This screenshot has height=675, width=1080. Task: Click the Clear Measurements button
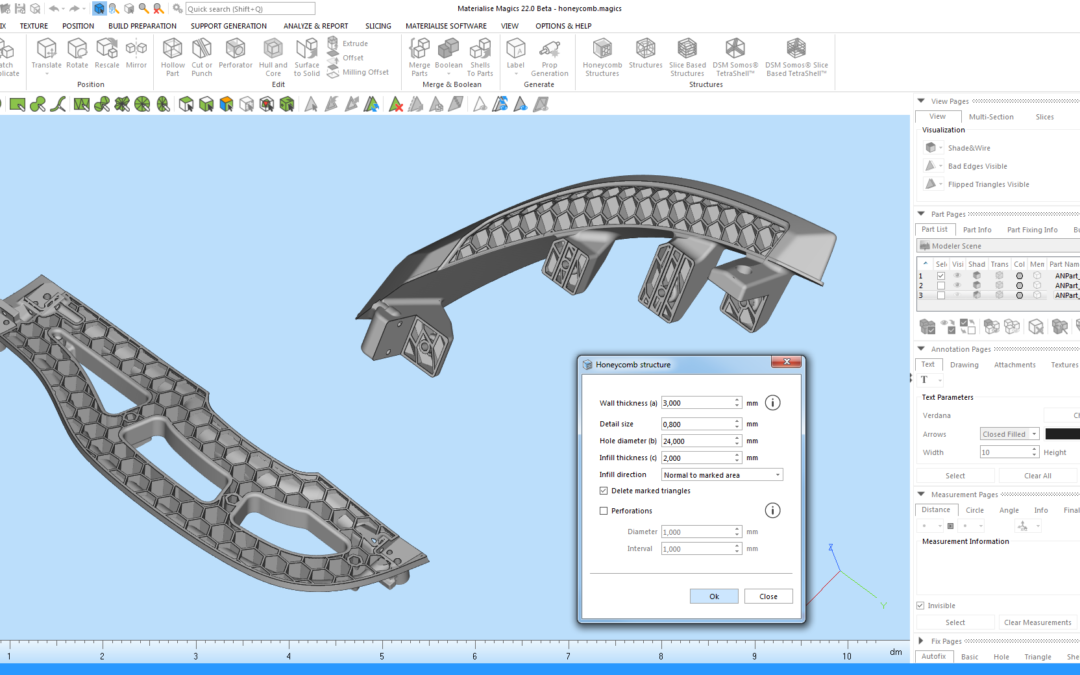pyautogui.click(x=1037, y=623)
